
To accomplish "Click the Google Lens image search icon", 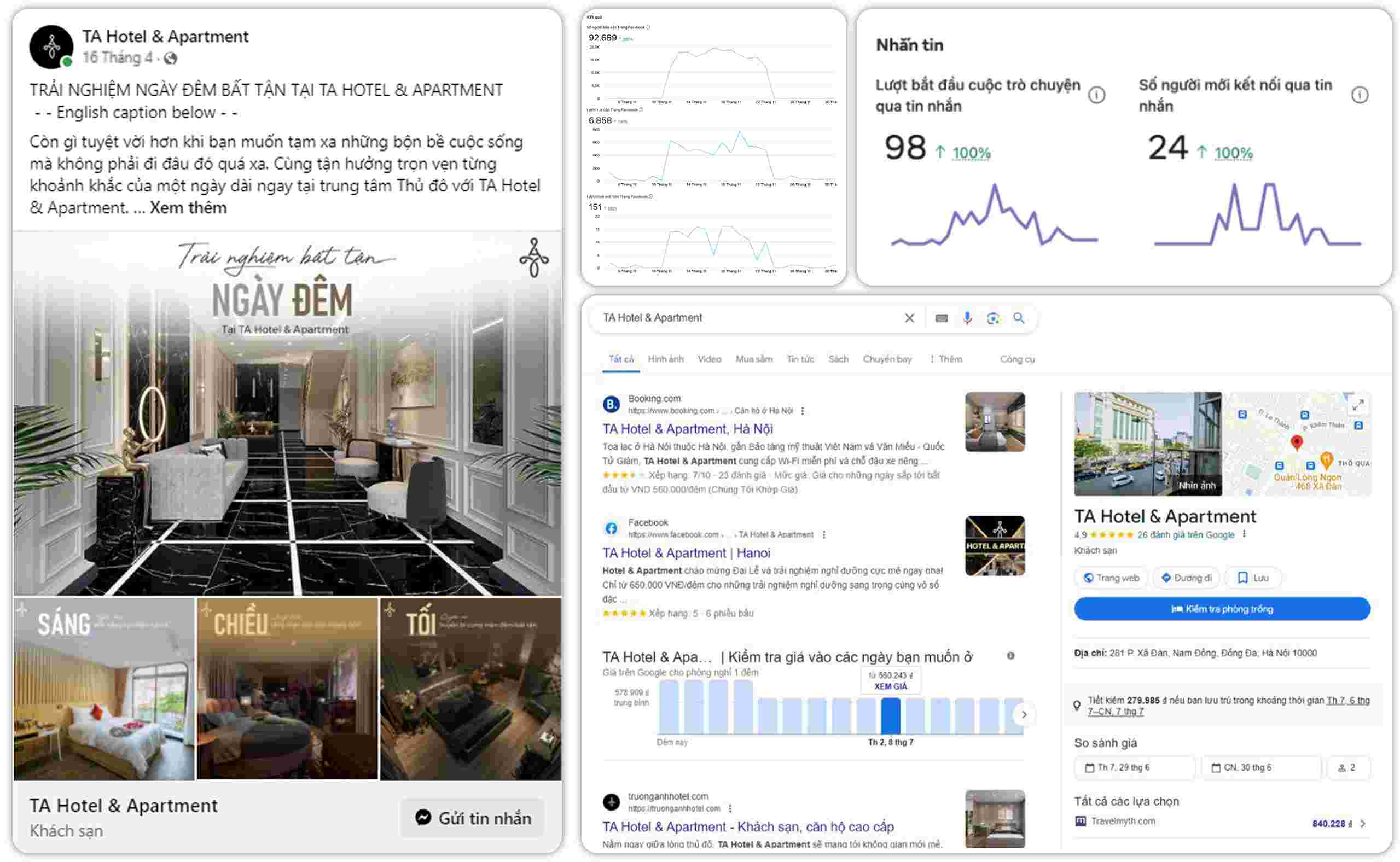I will pyautogui.click(x=993, y=318).
